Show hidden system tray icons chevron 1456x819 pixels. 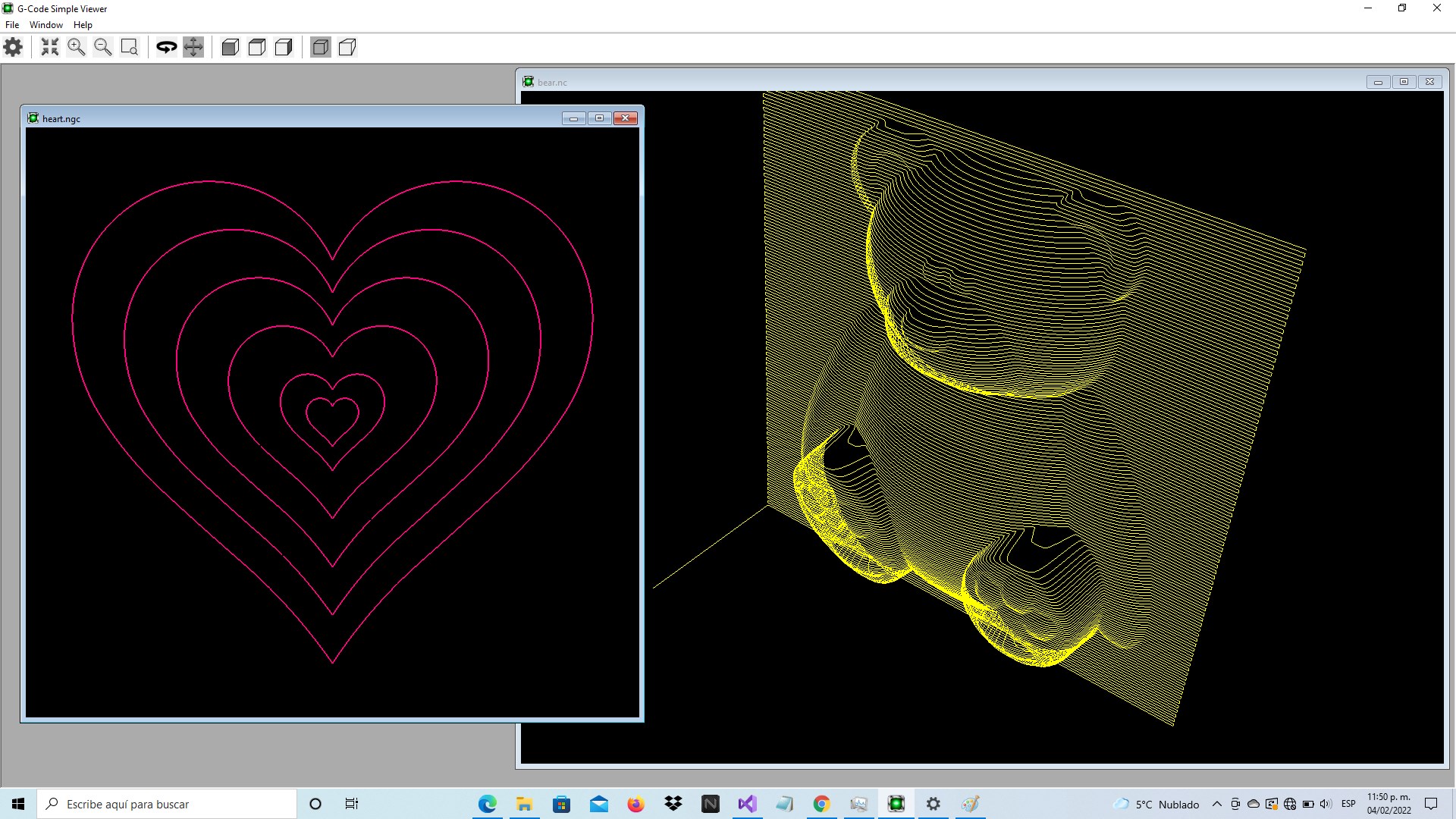click(1217, 804)
